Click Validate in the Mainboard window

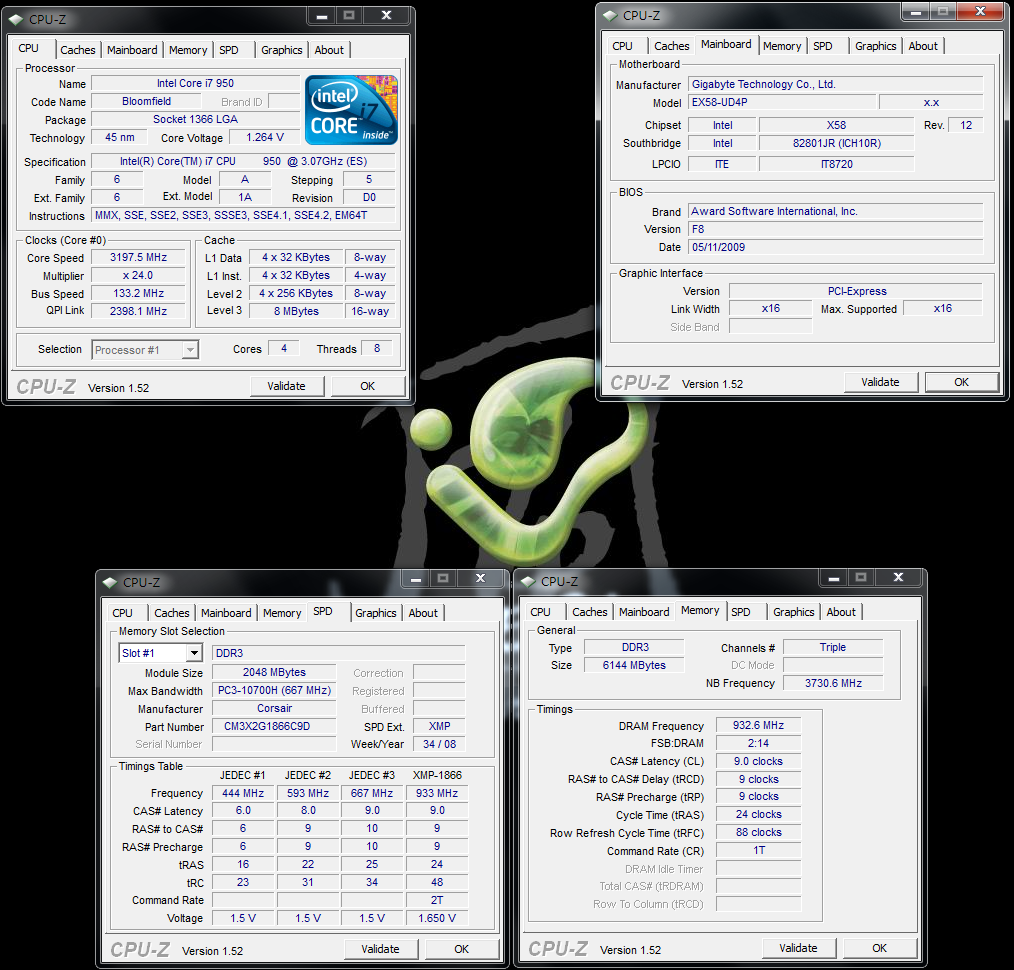click(880, 382)
